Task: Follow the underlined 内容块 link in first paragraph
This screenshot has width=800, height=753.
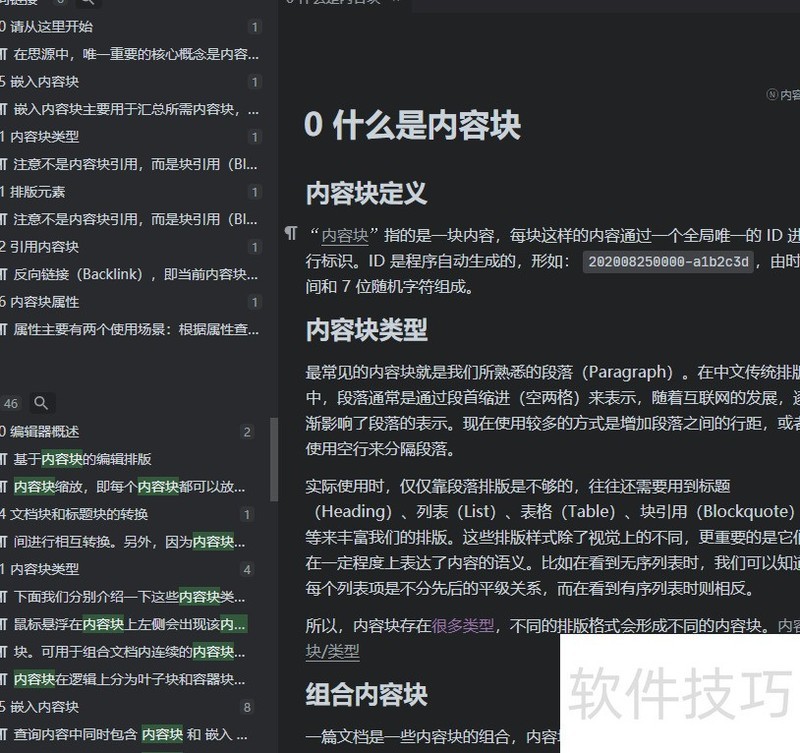Action: click(x=345, y=235)
